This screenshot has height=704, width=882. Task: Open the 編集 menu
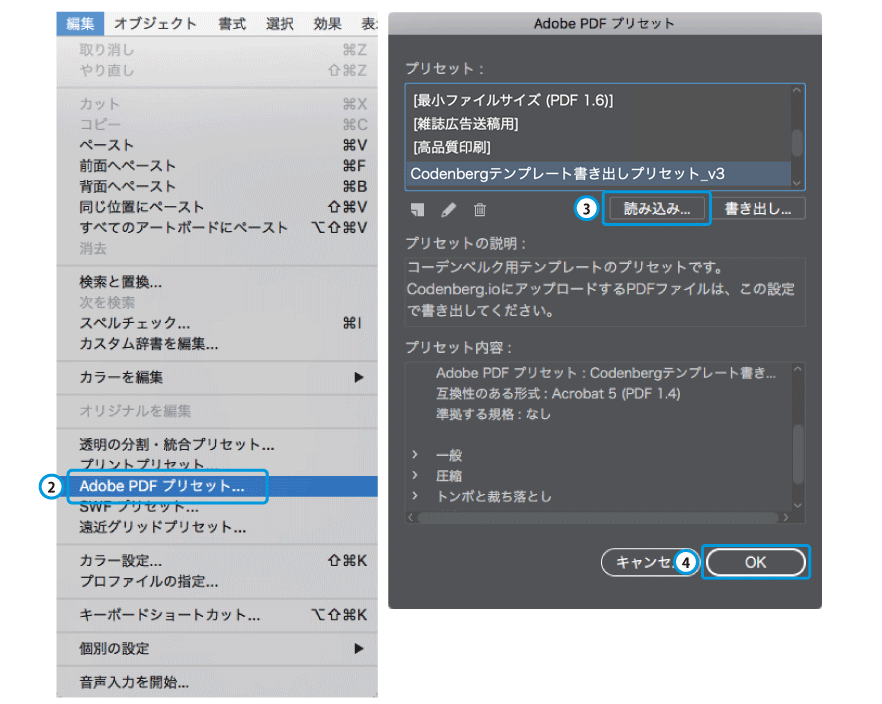pos(80,24)
